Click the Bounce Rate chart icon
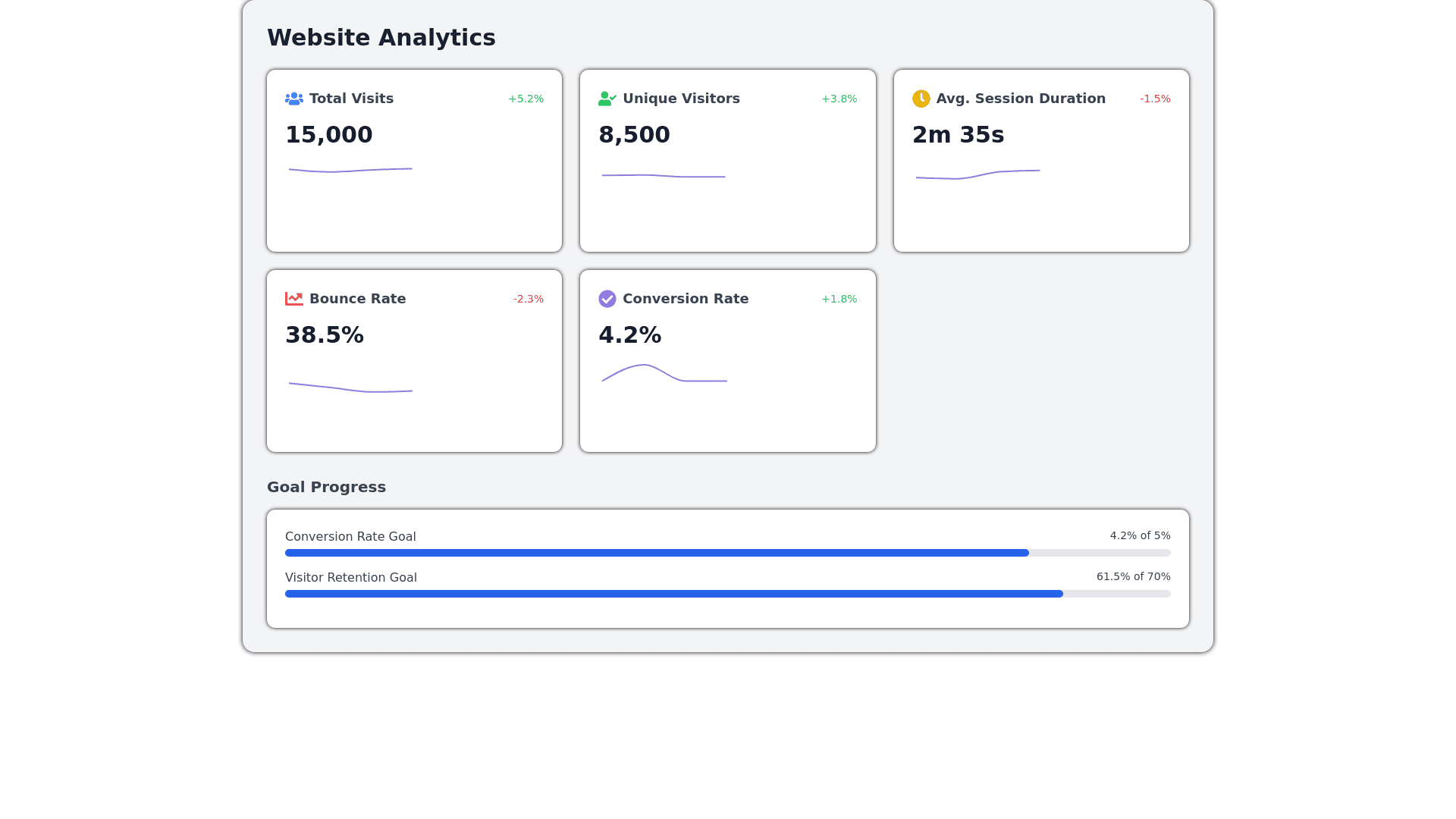The image size is (1456, 819). [294, 299]
